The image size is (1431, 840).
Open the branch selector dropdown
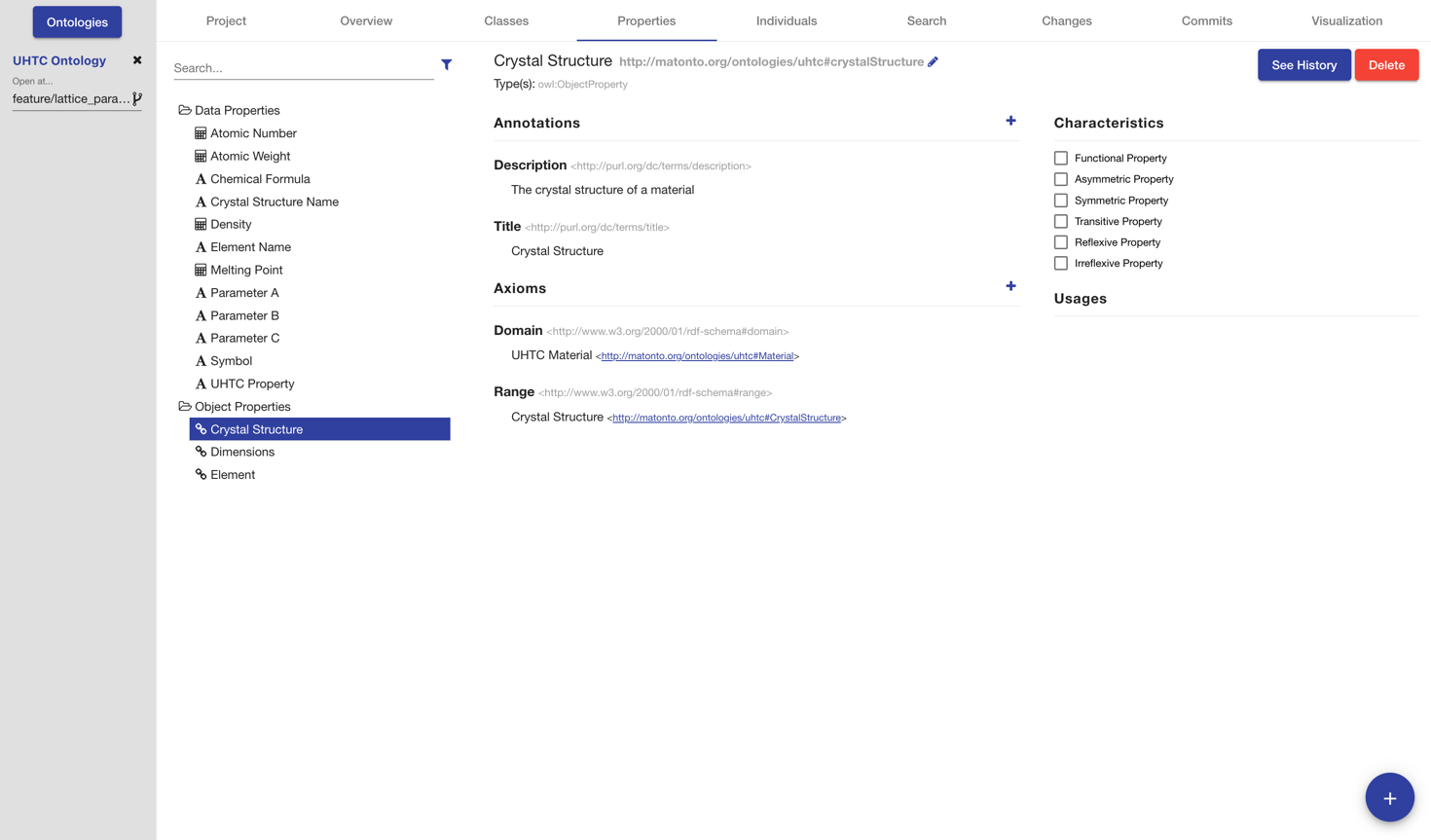point(71,98)
